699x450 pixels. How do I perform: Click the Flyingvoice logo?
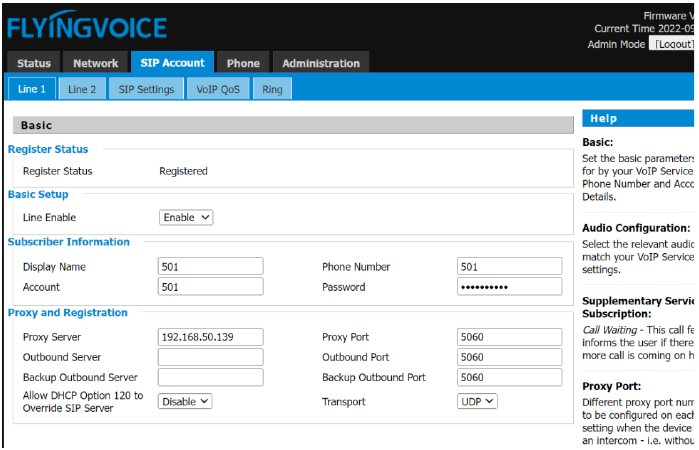(87, 26)
